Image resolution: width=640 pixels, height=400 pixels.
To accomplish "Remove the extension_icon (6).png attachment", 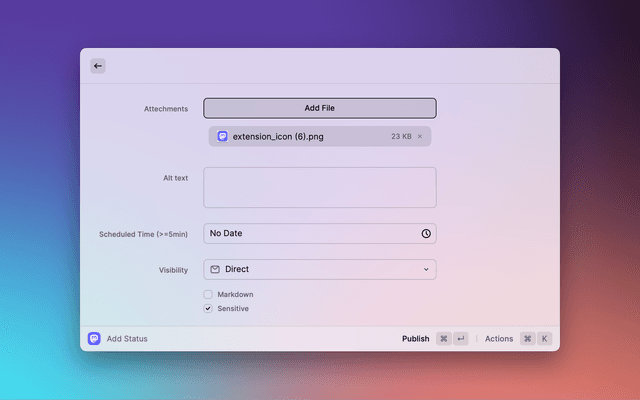I will pyautogui.click(x=420, y=136).
